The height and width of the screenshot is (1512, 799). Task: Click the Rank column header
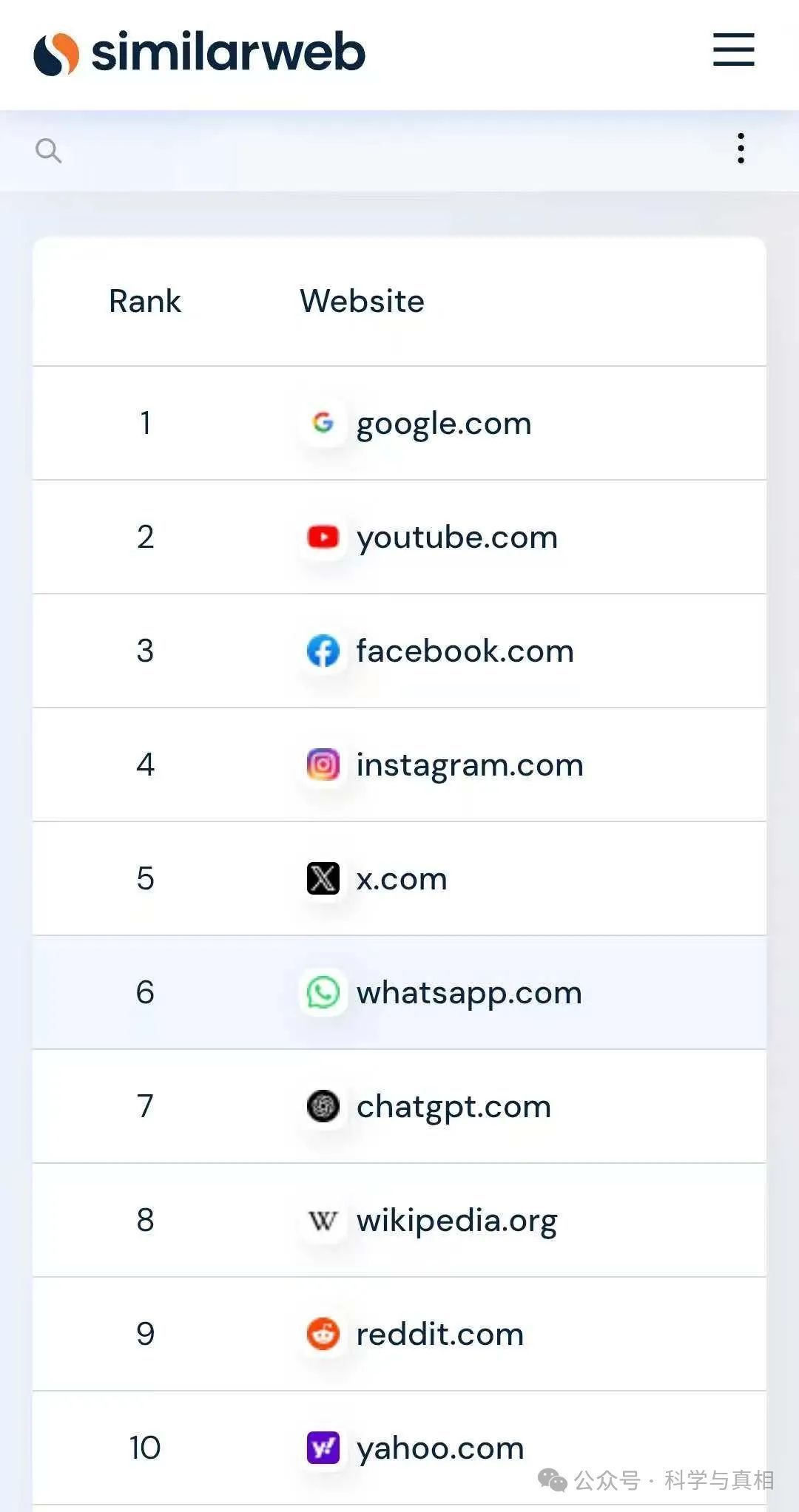click(145, 302)
